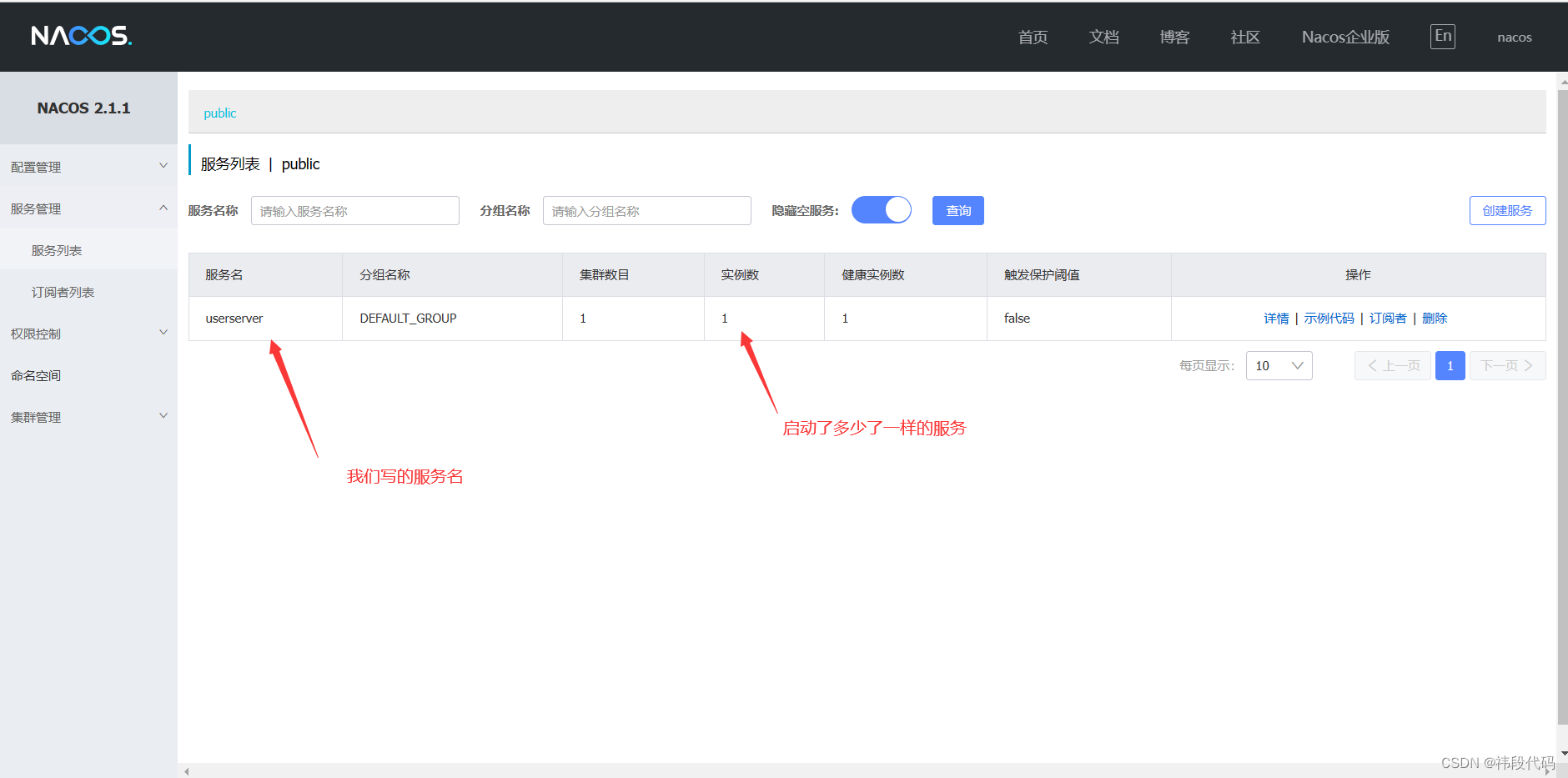Toggle the hide empty services switch

tap(882, 210)
